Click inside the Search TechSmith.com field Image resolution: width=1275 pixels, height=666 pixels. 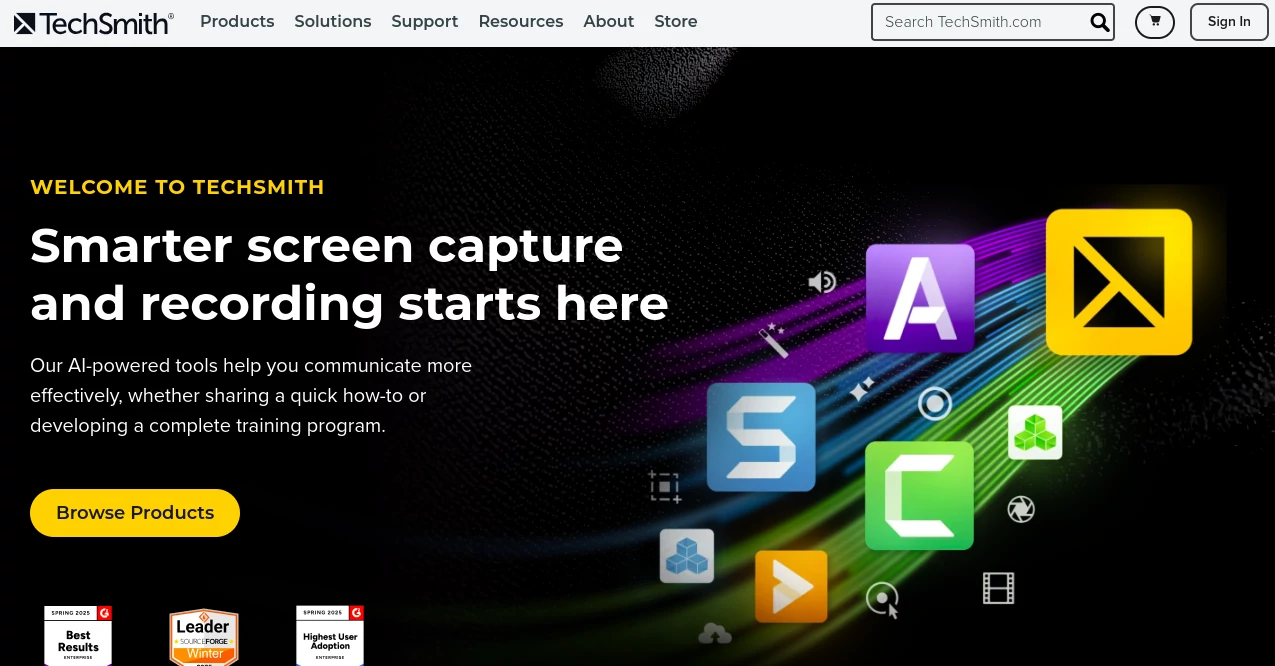pyautogui.click(x=980, y=22)
